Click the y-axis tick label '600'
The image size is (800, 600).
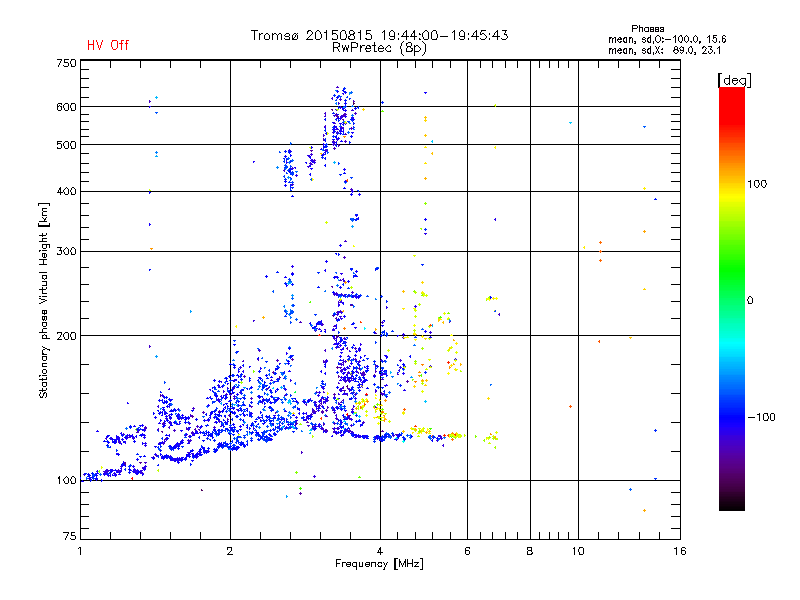(x=66, y=107)
